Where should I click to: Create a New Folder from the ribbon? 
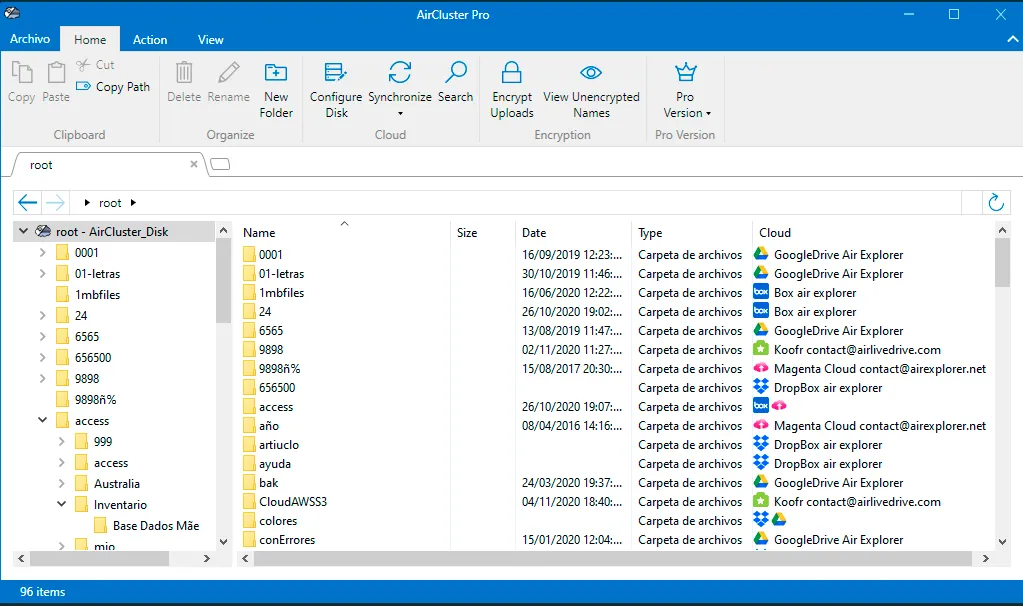[x=276, y=90]
